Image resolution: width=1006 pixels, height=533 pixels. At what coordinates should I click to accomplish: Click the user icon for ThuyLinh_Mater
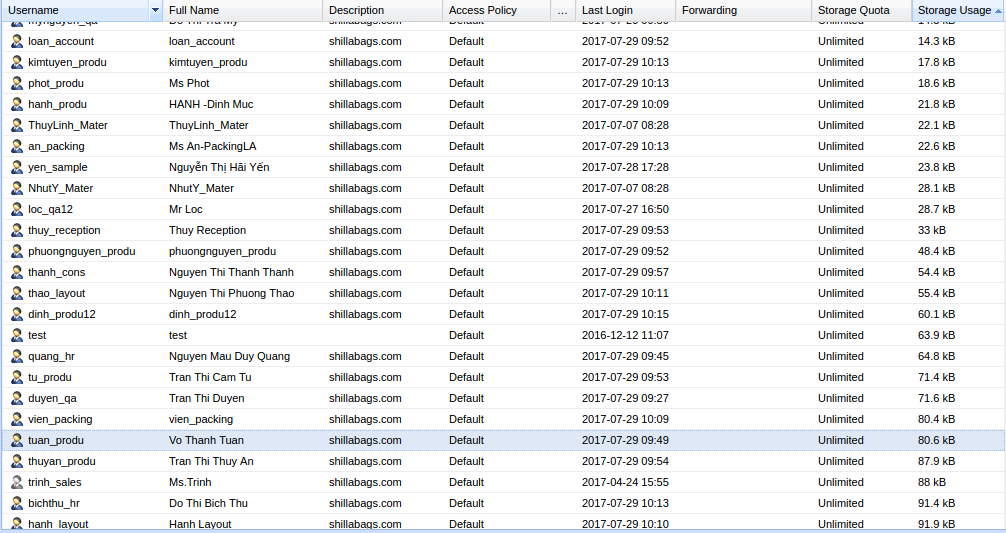(17, 125)
